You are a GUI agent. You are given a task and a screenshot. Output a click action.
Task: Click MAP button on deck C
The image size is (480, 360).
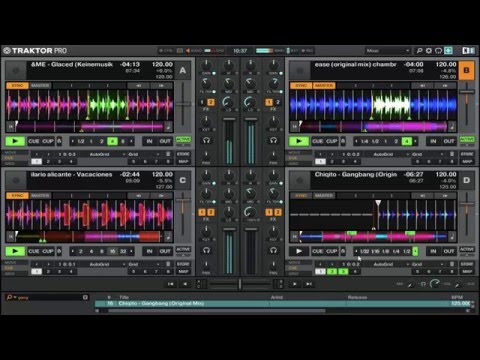[183, 271]
